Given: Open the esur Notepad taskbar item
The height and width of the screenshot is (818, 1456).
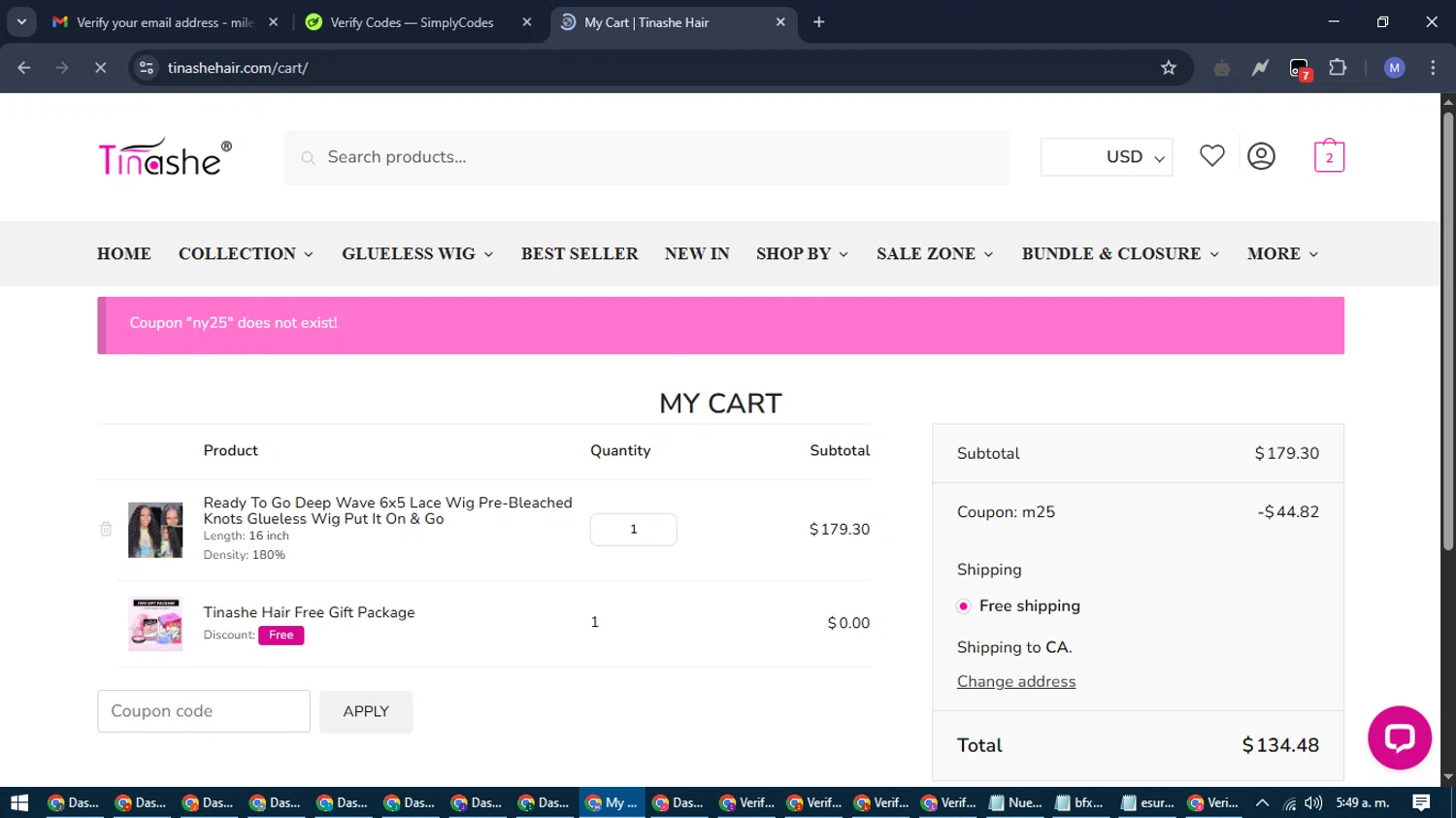Looking at the screenshot, I should click(1146, 802).
